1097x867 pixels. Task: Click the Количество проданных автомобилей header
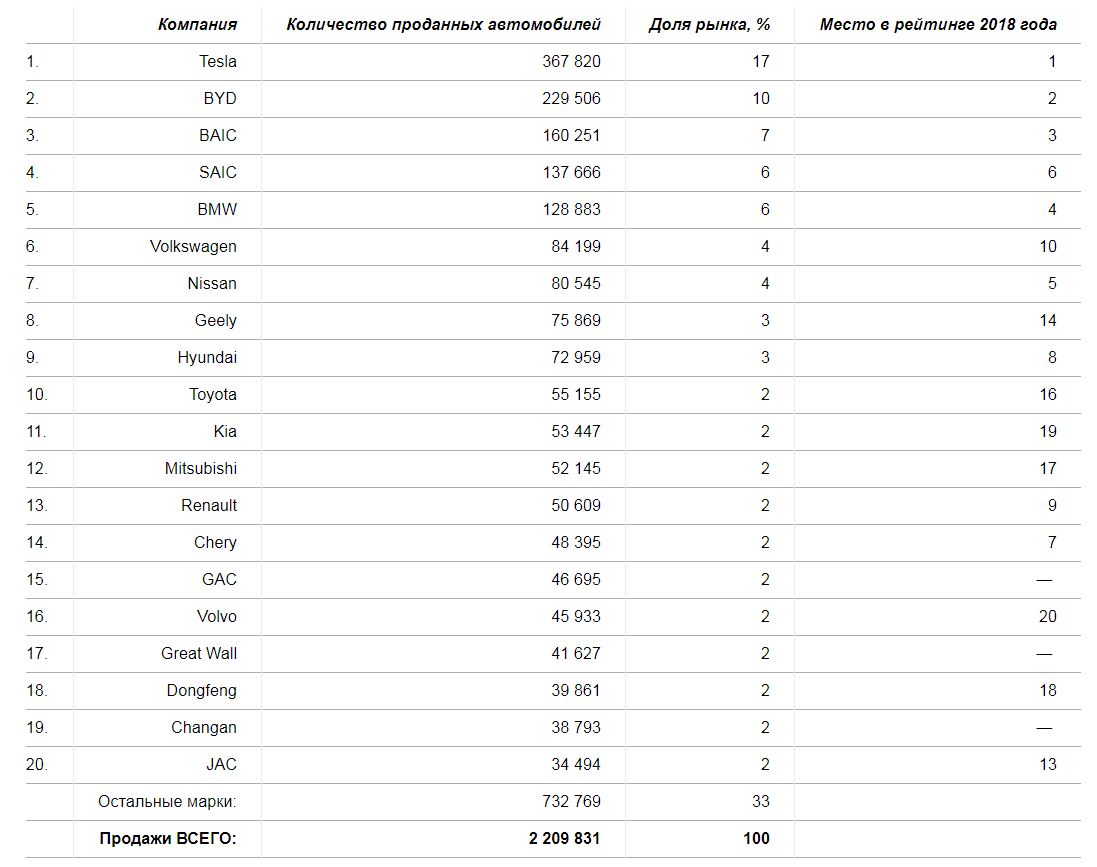pos(444,24)
